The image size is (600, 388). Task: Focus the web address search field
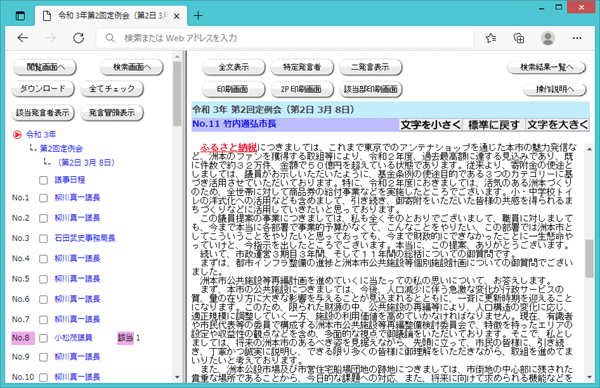pos(285,38)
